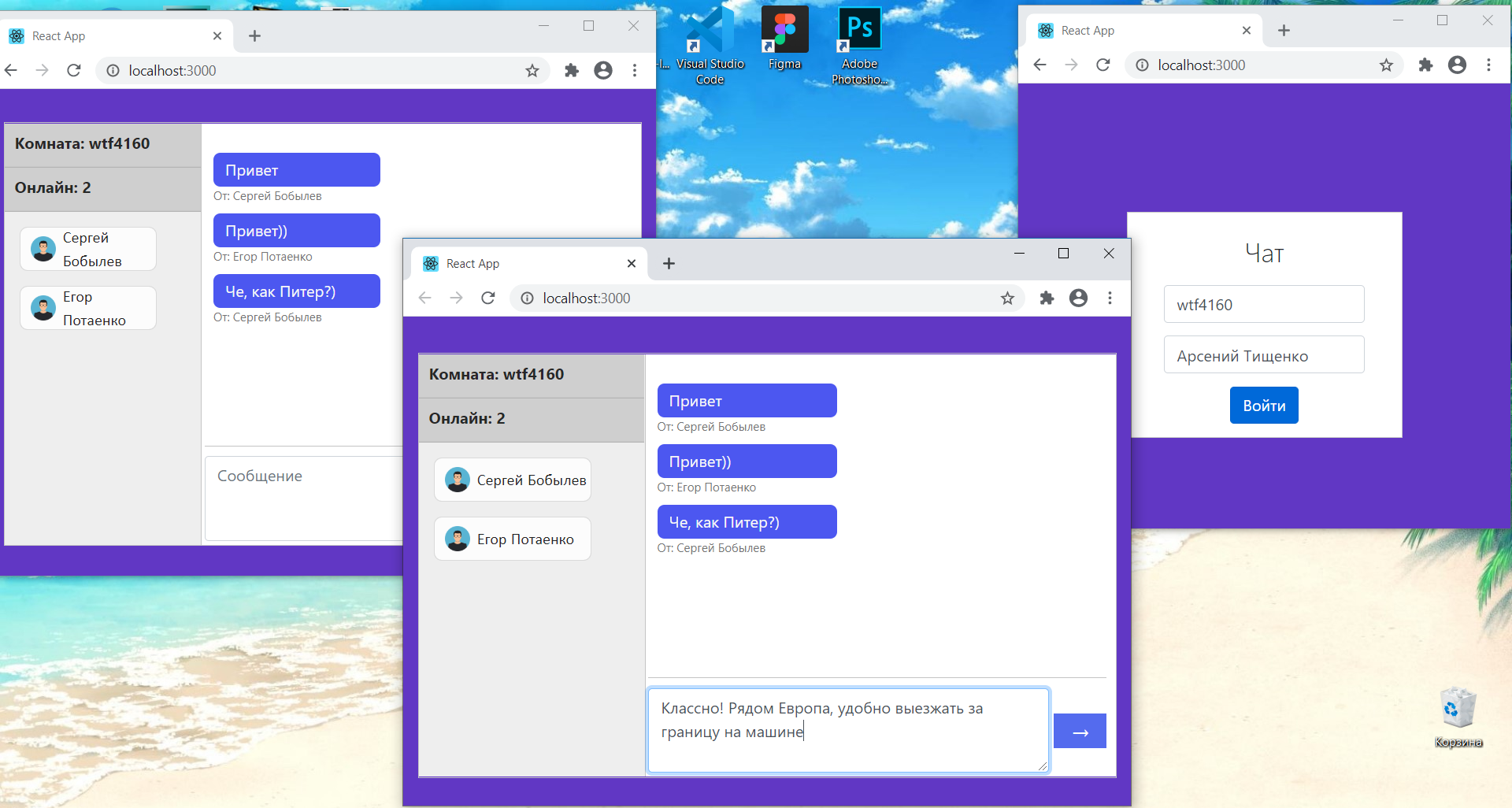The height and width of the screenshot is (808, 1512).
Task: Open the three-dot menu of the front browser
Action: (1110, 298)
